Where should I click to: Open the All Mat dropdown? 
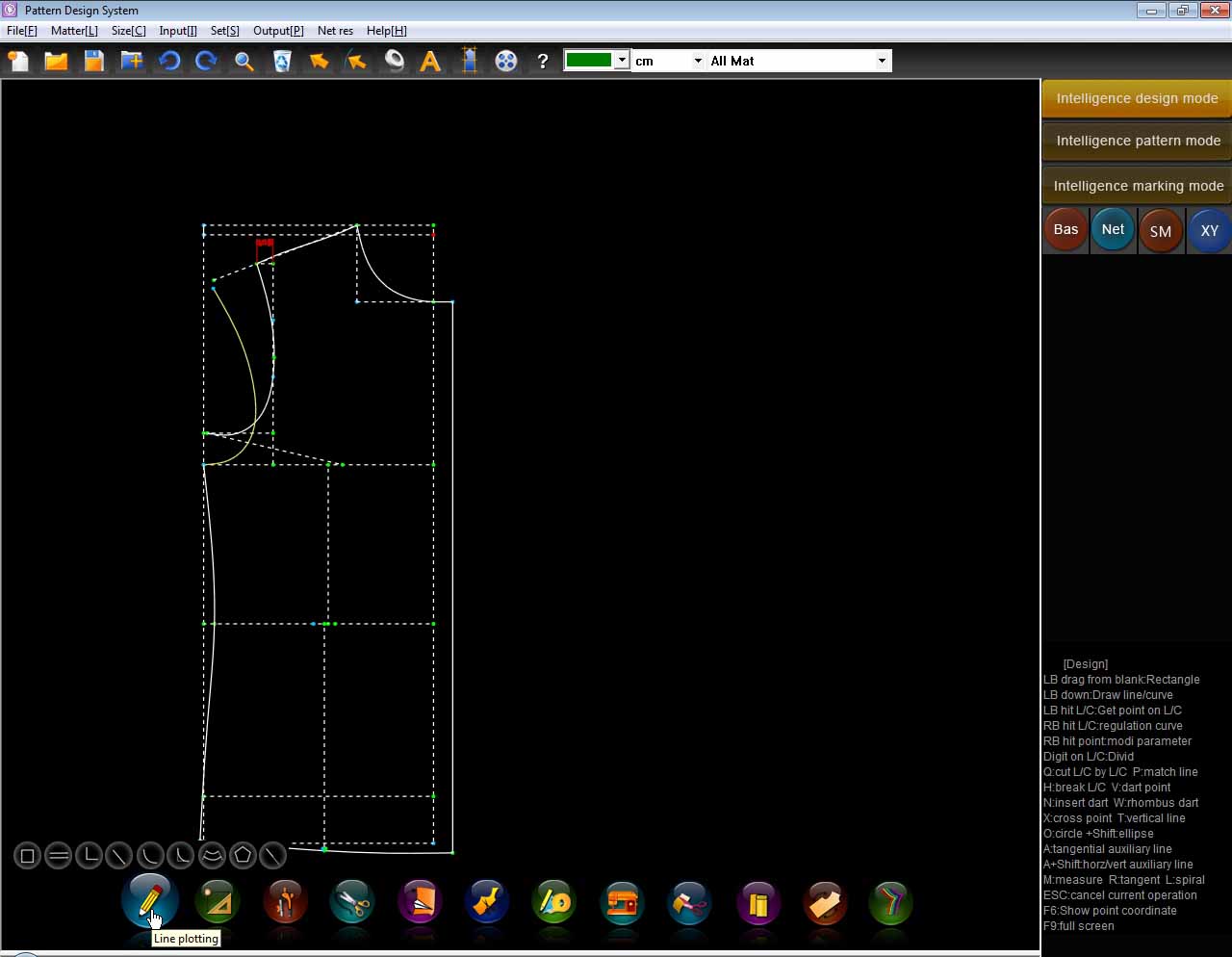(881, 61)
